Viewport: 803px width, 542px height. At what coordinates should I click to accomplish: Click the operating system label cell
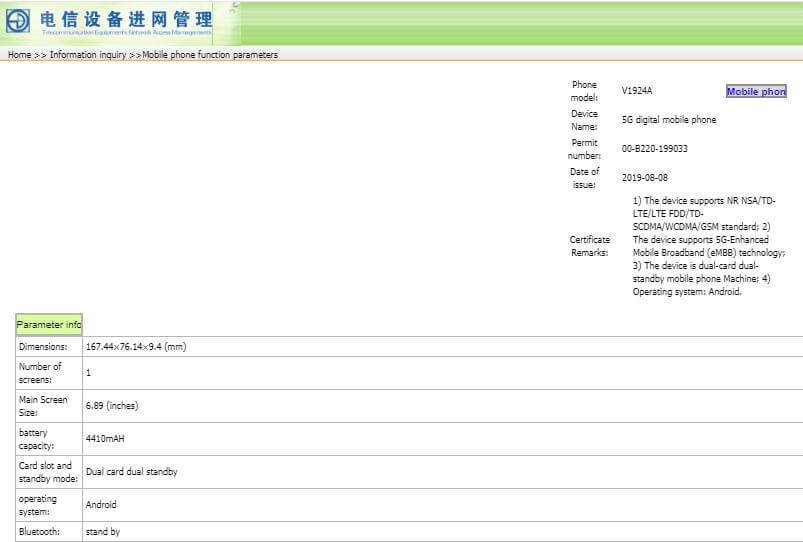tap(49, 505)
